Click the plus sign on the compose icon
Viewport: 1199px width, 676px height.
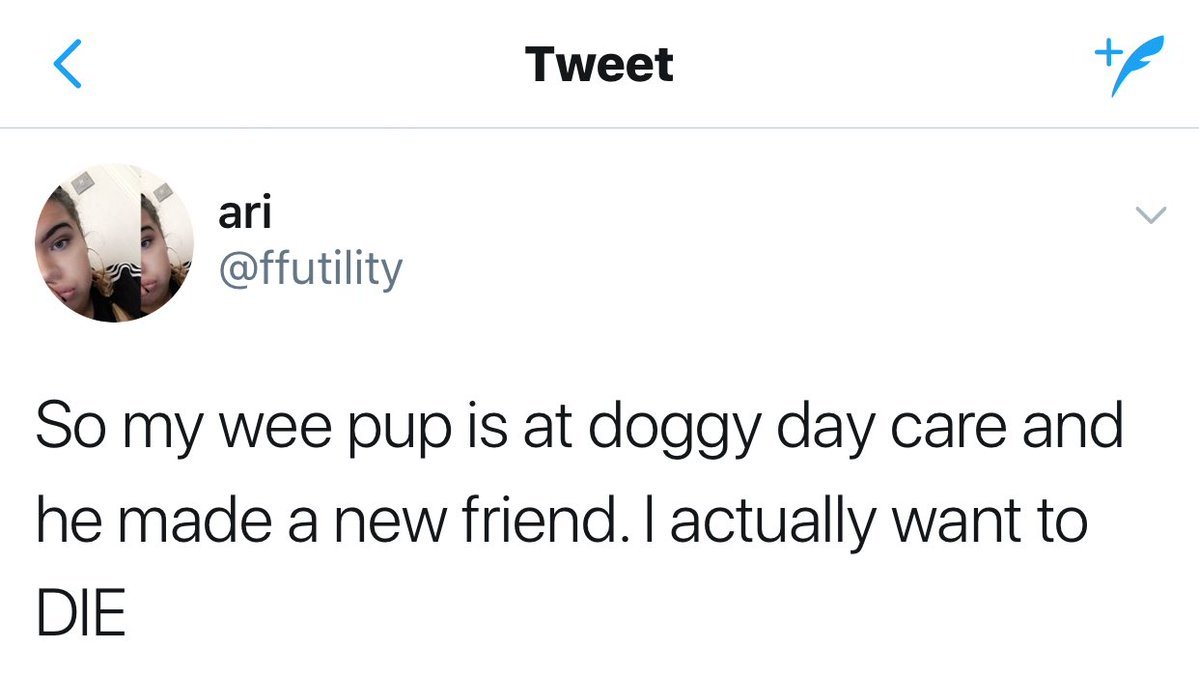tap(1104, 51)
